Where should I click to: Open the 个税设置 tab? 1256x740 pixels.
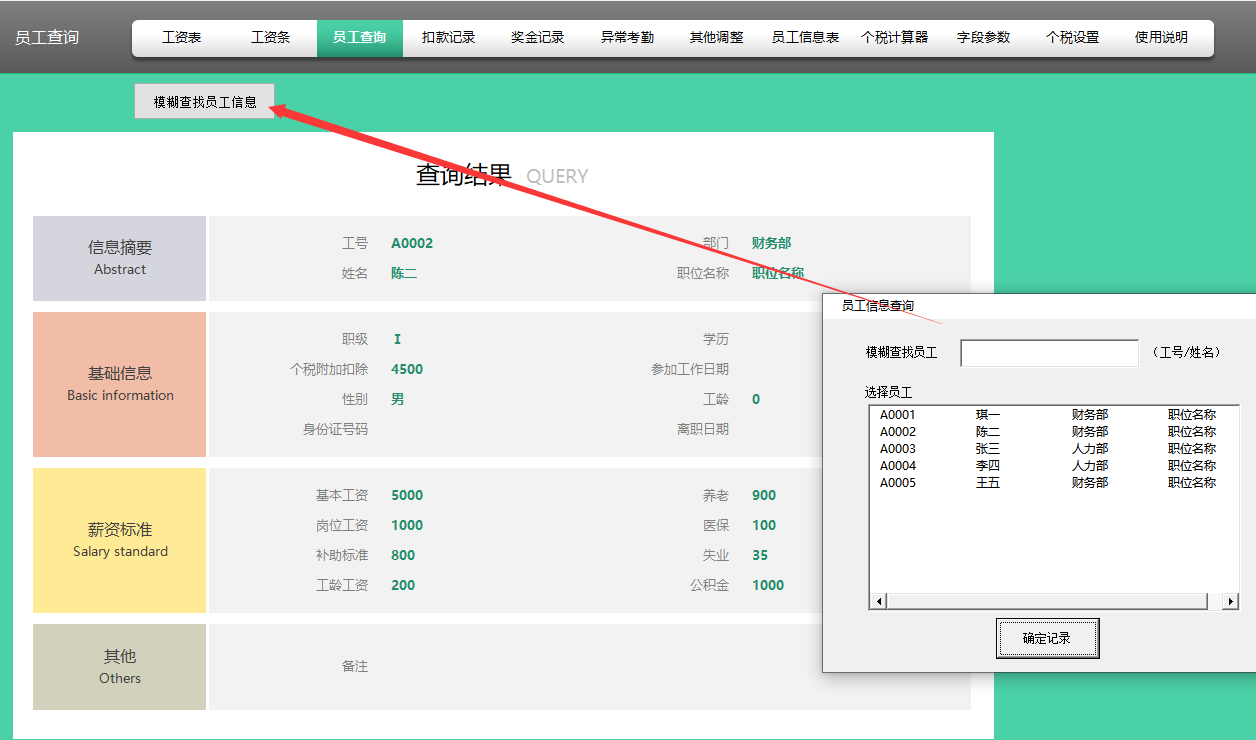pos(1070,37)
